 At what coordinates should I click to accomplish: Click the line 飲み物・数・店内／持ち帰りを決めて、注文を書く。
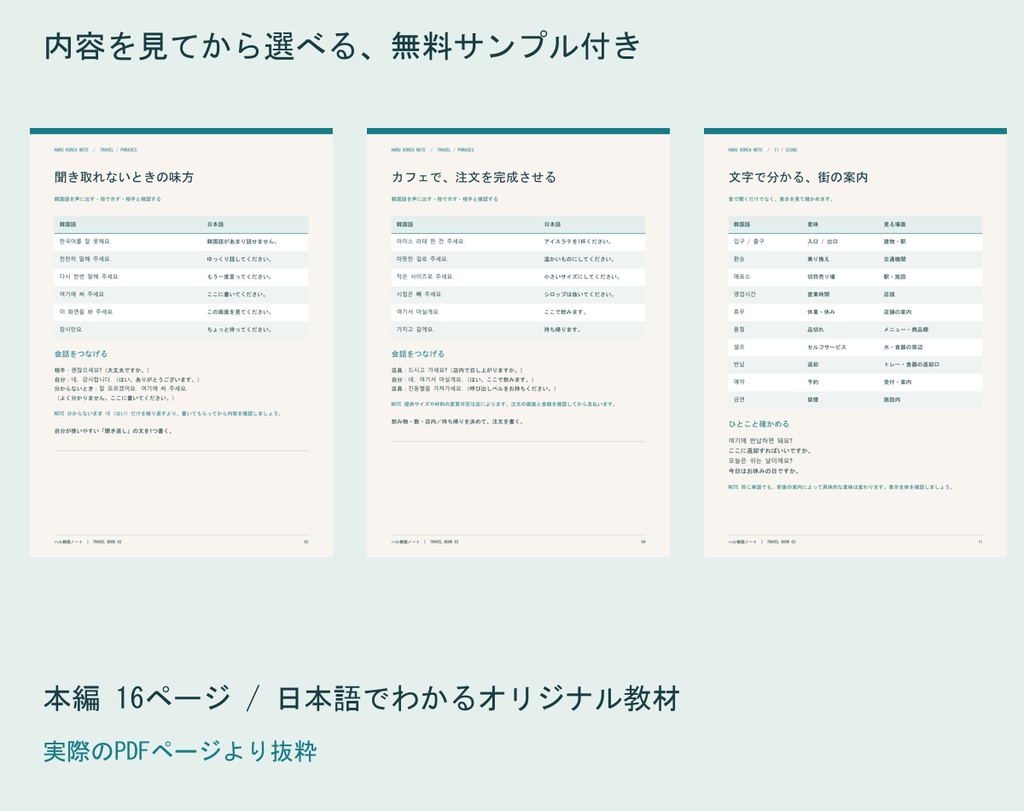pos(457,422)
